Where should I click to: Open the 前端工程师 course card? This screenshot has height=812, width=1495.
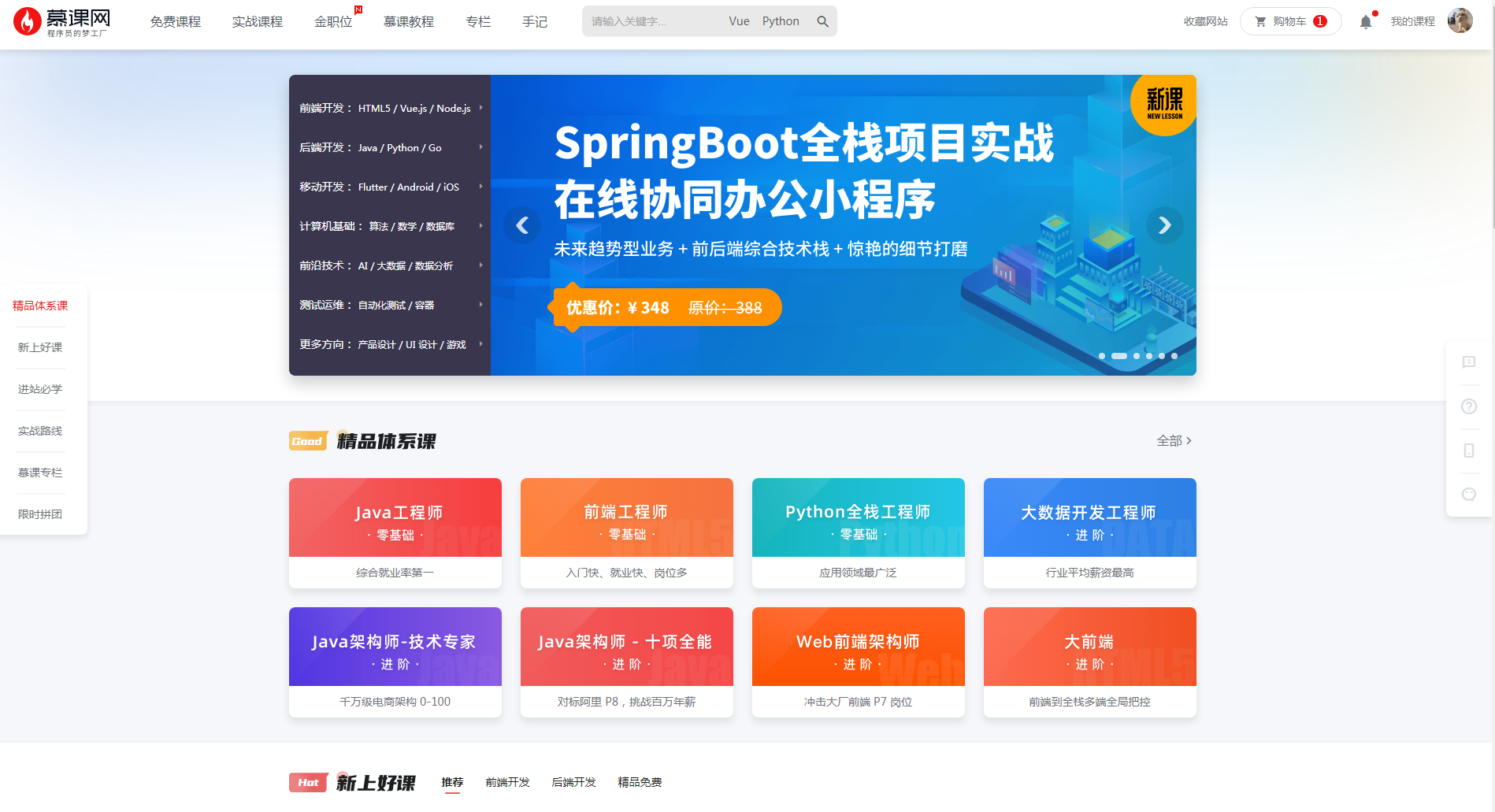(x=627, y=533)
